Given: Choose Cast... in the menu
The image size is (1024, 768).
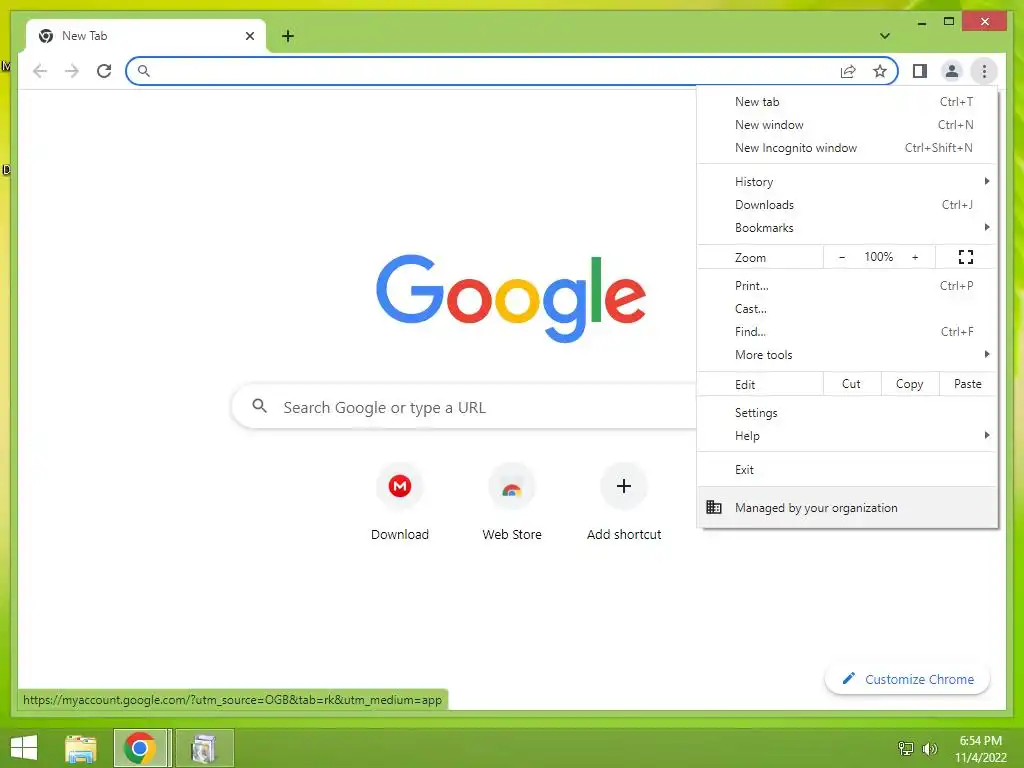Looking at the screenshot, I should (x=847, y=308).
